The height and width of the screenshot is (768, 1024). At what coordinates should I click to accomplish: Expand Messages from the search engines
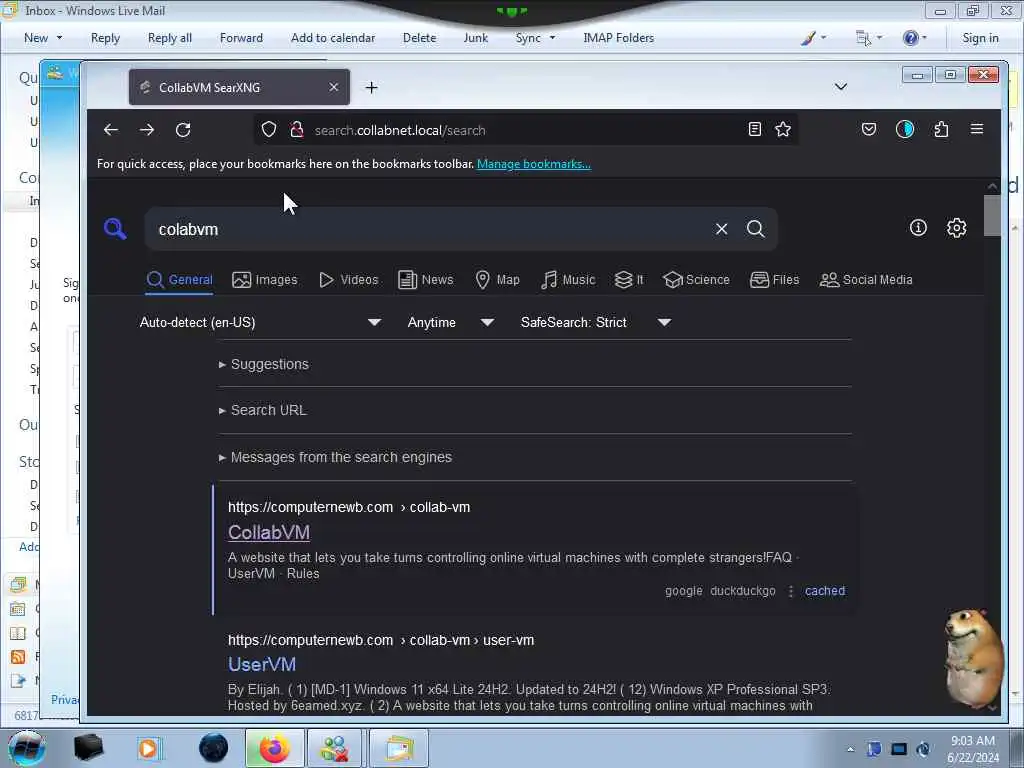pos(335,457)
